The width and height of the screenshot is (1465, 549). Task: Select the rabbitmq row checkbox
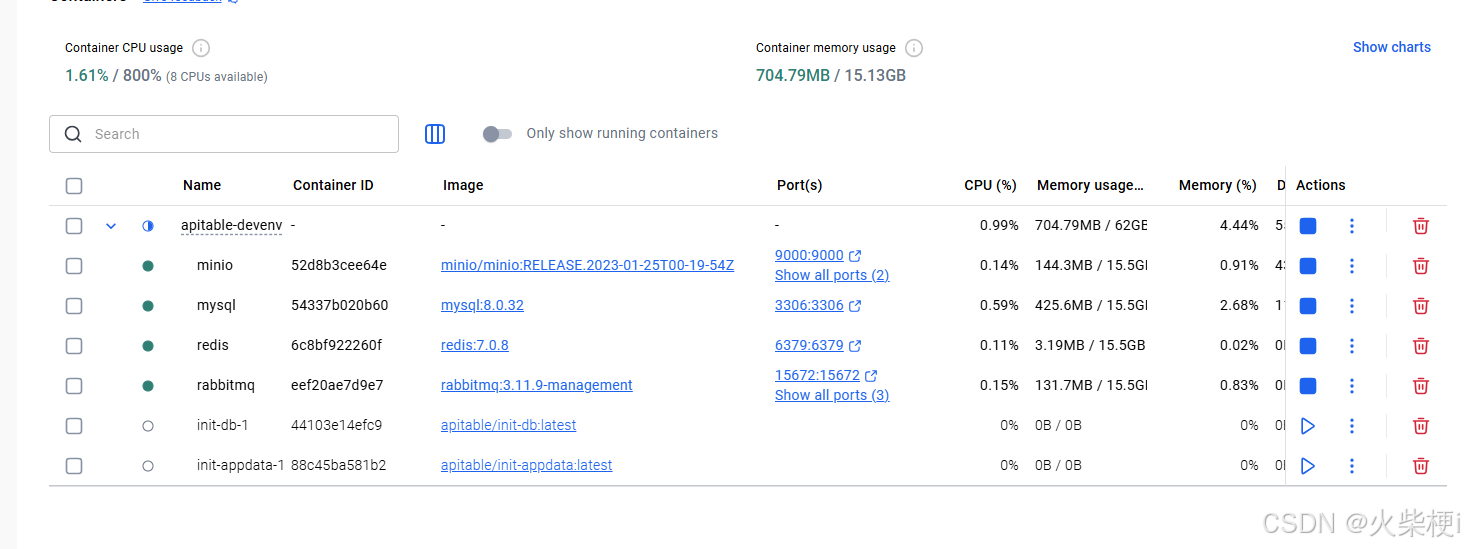(74, 386)
